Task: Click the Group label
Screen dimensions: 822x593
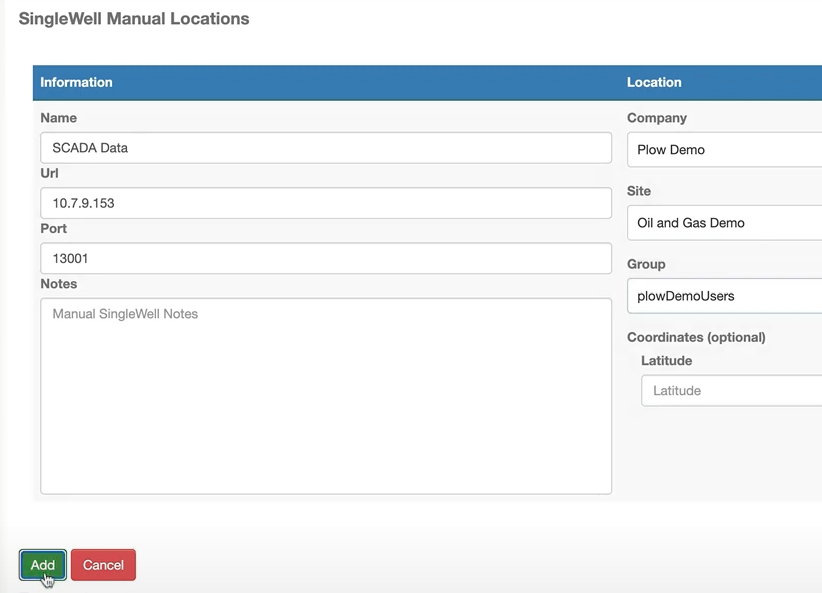Action: [x=646, y=264]
